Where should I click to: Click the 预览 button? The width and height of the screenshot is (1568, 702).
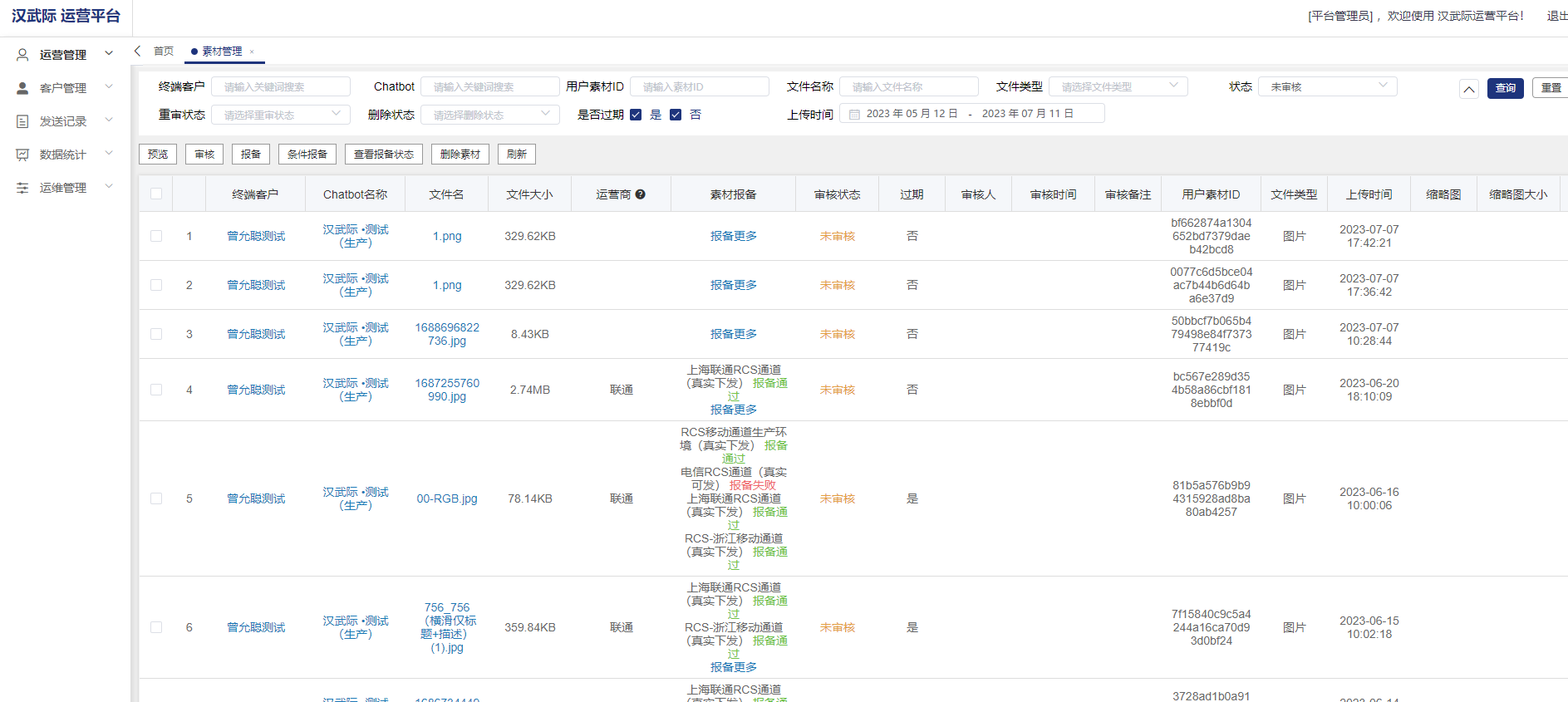(x=158, y=155)
